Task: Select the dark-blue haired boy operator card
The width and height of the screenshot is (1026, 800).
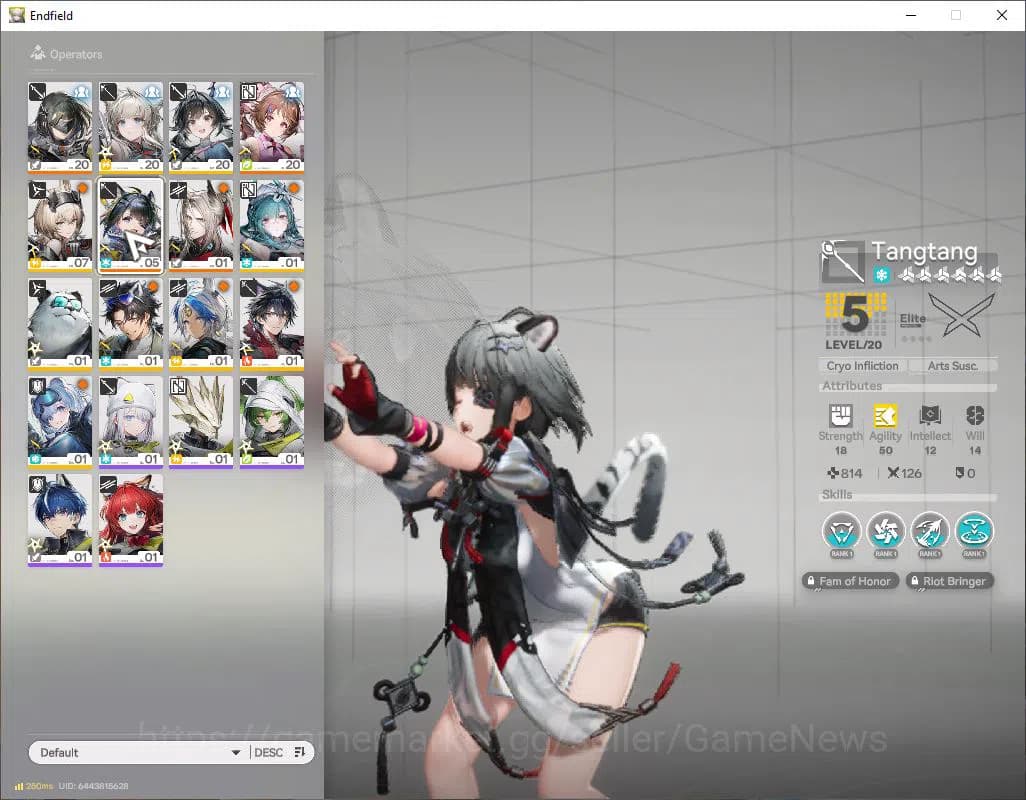Action: 60,519
